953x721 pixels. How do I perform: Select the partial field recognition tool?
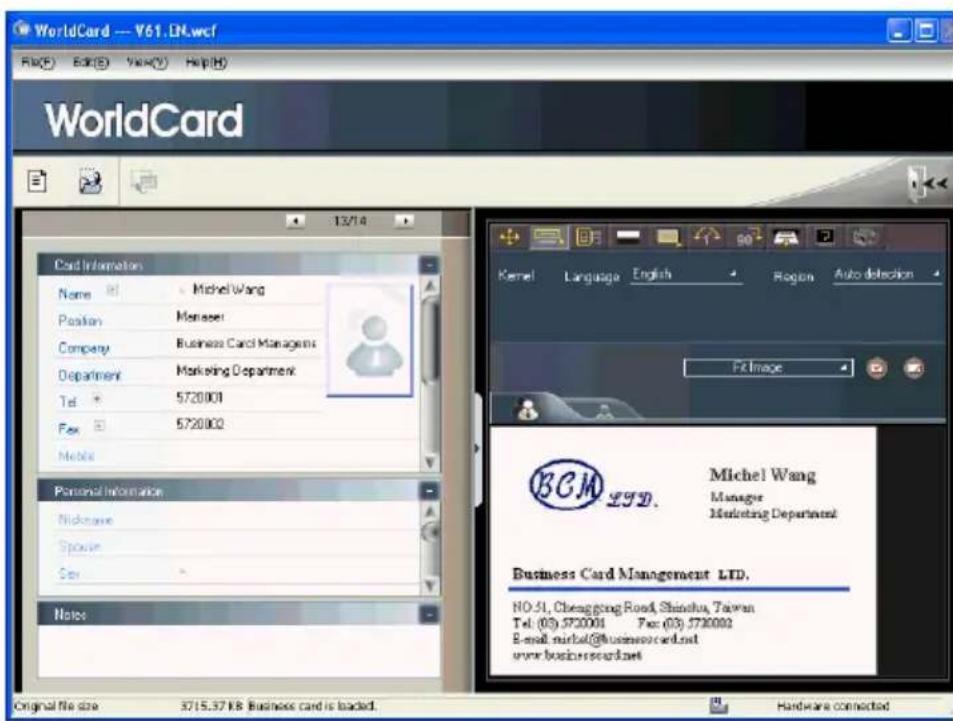(588, 238)
